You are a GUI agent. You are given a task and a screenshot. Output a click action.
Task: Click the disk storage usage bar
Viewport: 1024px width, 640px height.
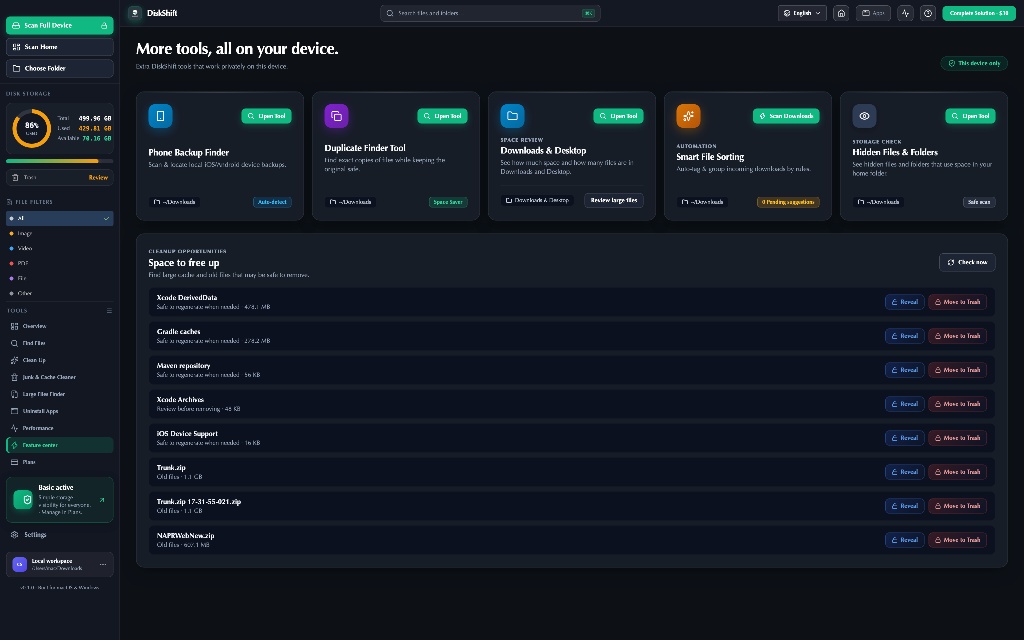coord(59,161)
